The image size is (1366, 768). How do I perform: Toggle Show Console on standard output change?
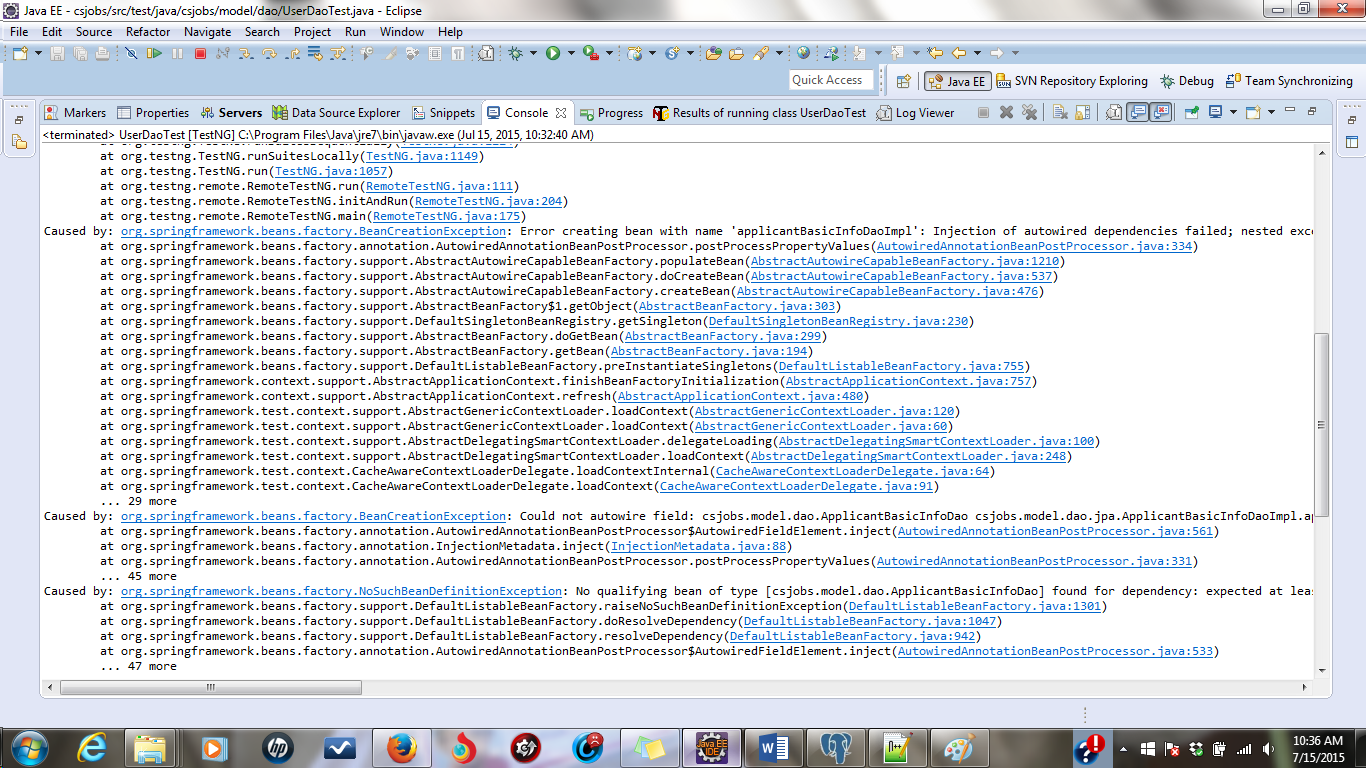1137,113
